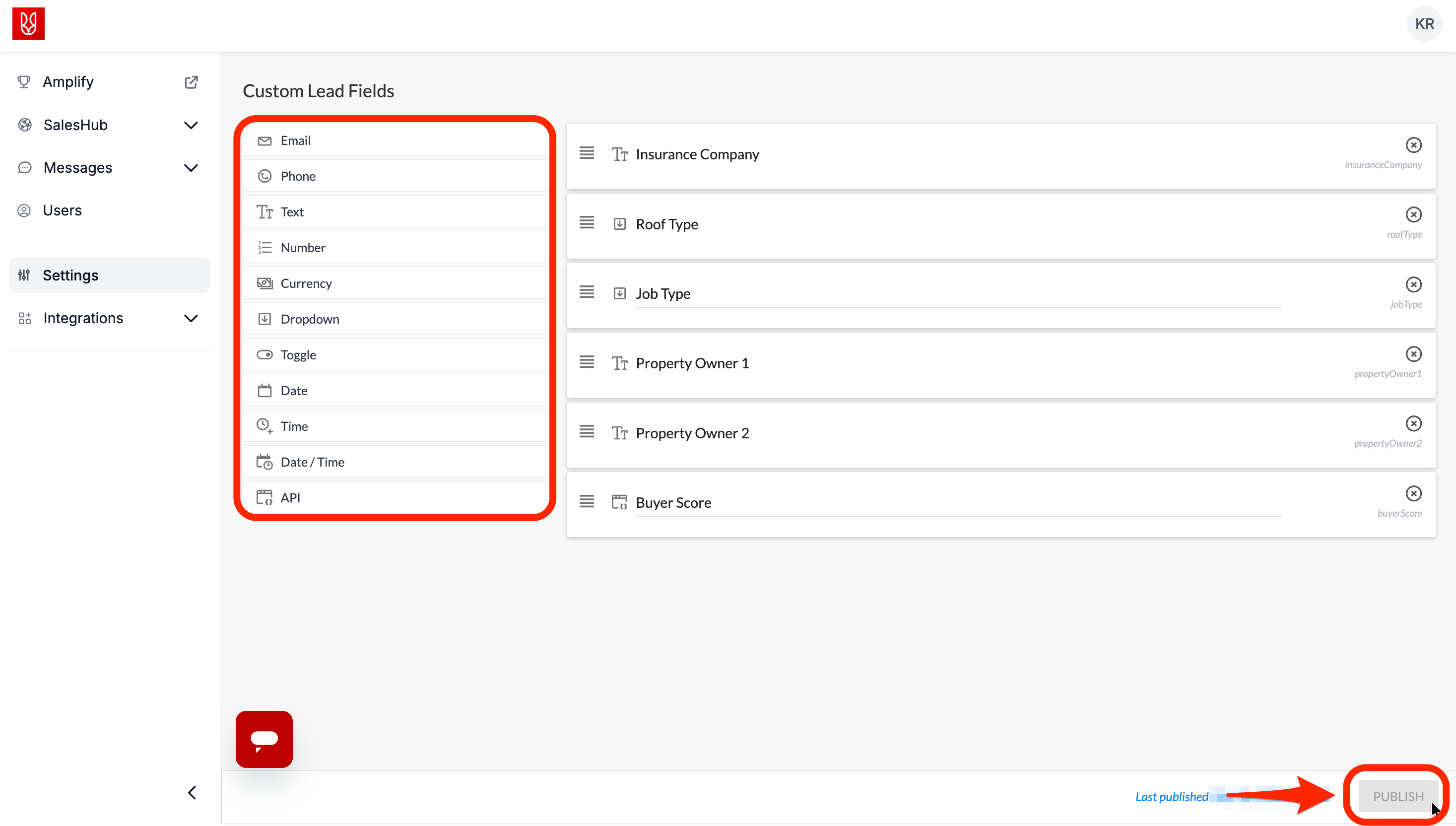Click the red chat support bubble icon
Viewport: 1456px width, 826px height.
[264, 739]
